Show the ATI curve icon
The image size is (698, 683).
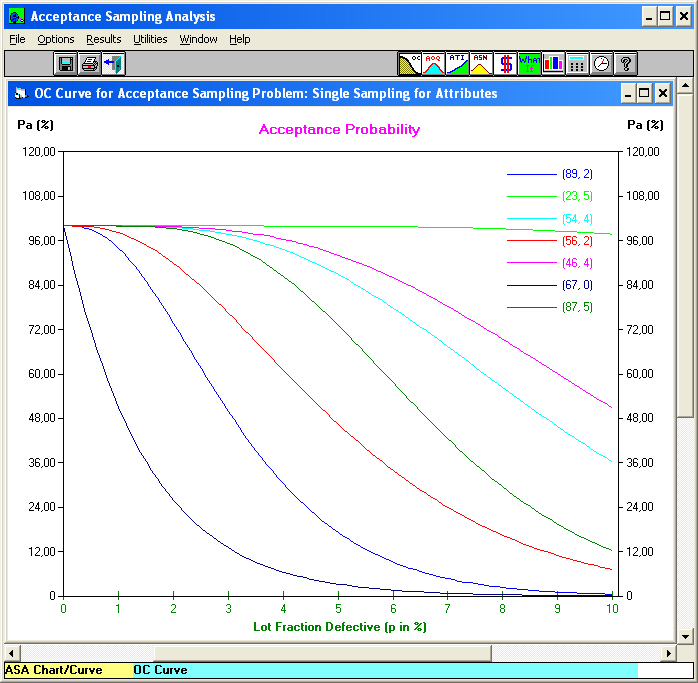[x=457, y=64]
